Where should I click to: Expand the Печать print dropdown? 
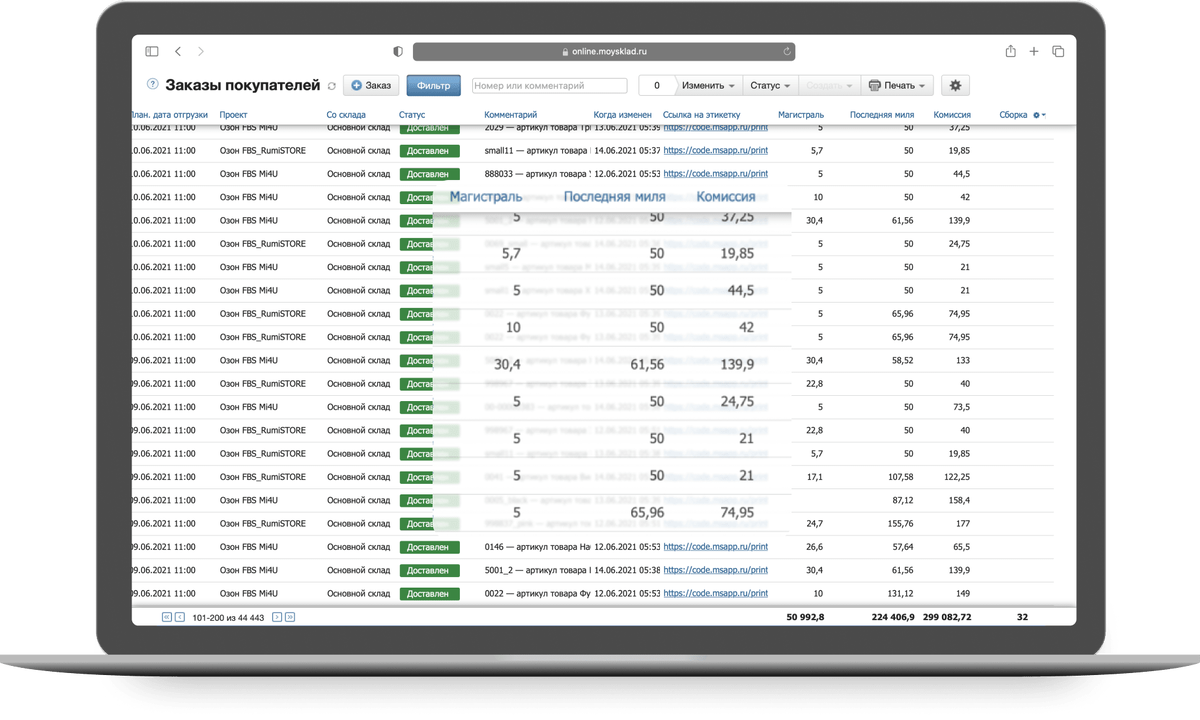(x=898, y=86)
